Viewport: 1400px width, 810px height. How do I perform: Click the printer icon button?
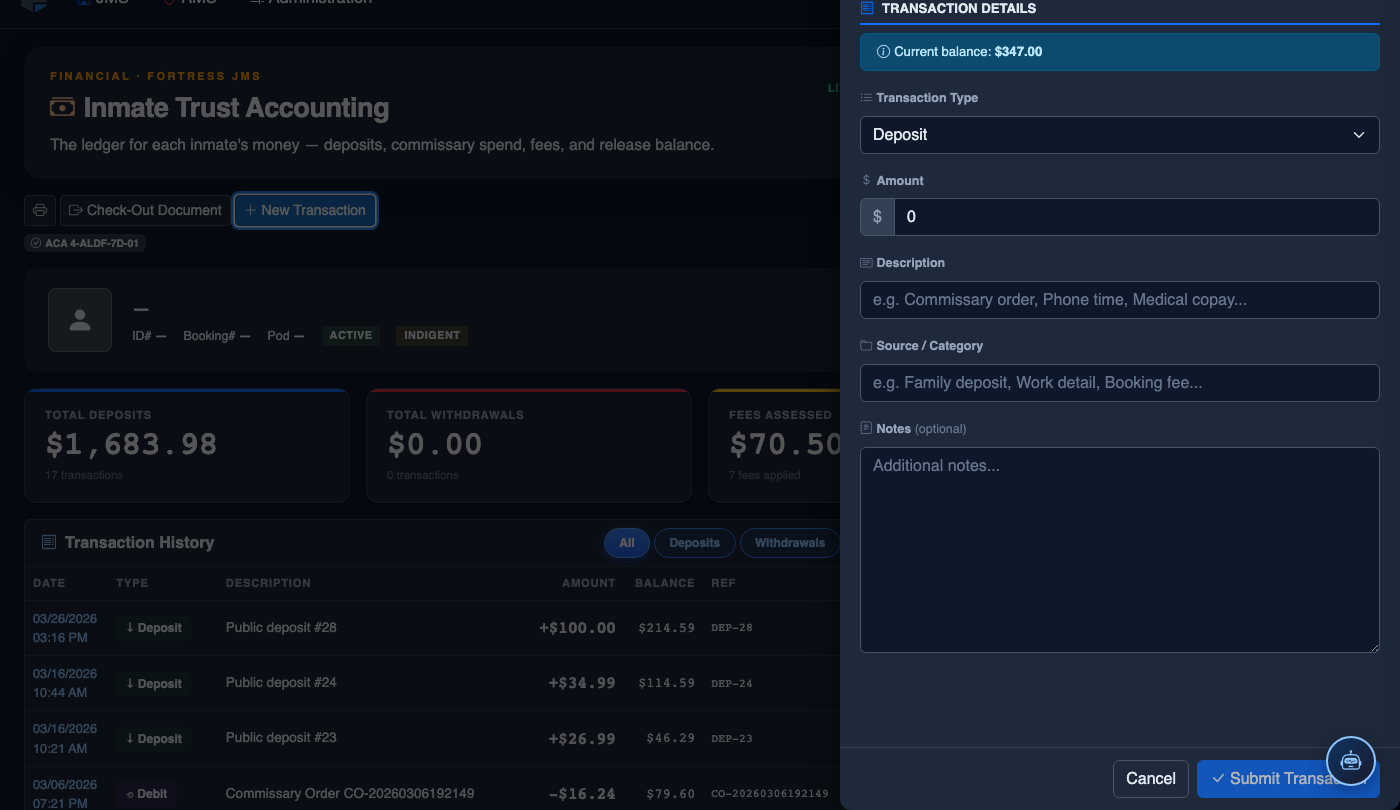coord(40,210)
